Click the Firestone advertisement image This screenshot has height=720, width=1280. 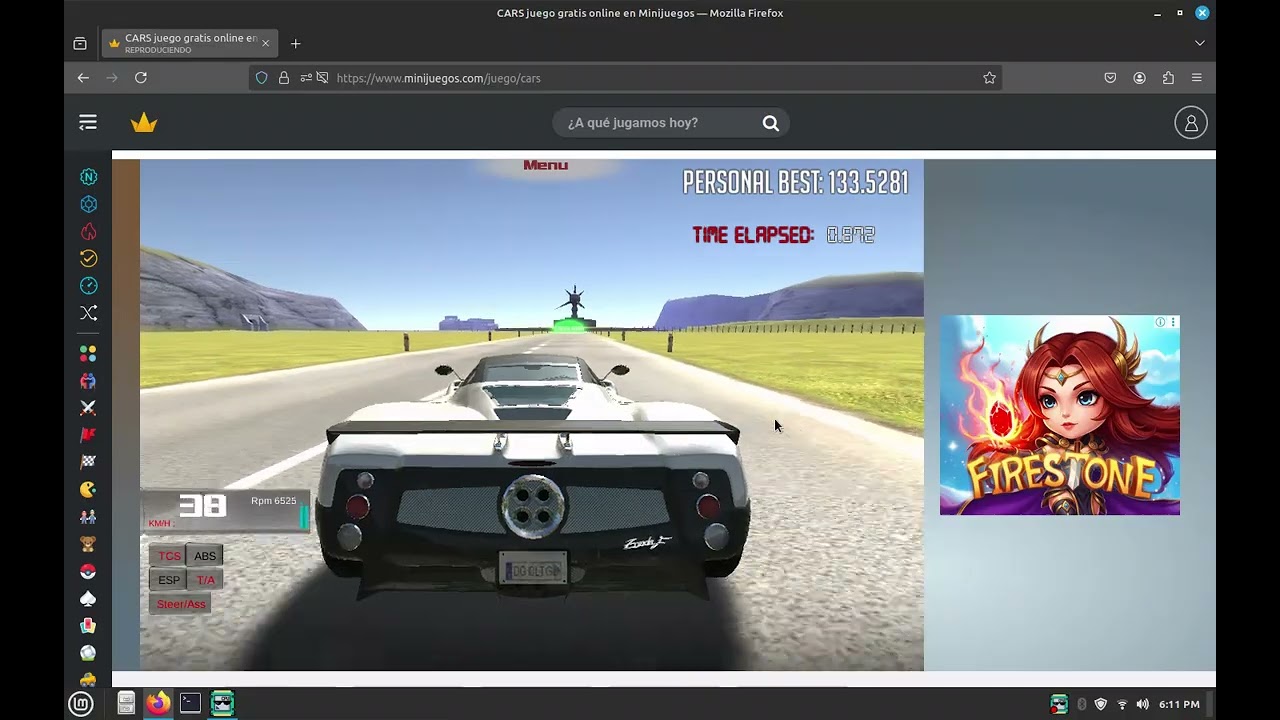[x=1060, y=415]
